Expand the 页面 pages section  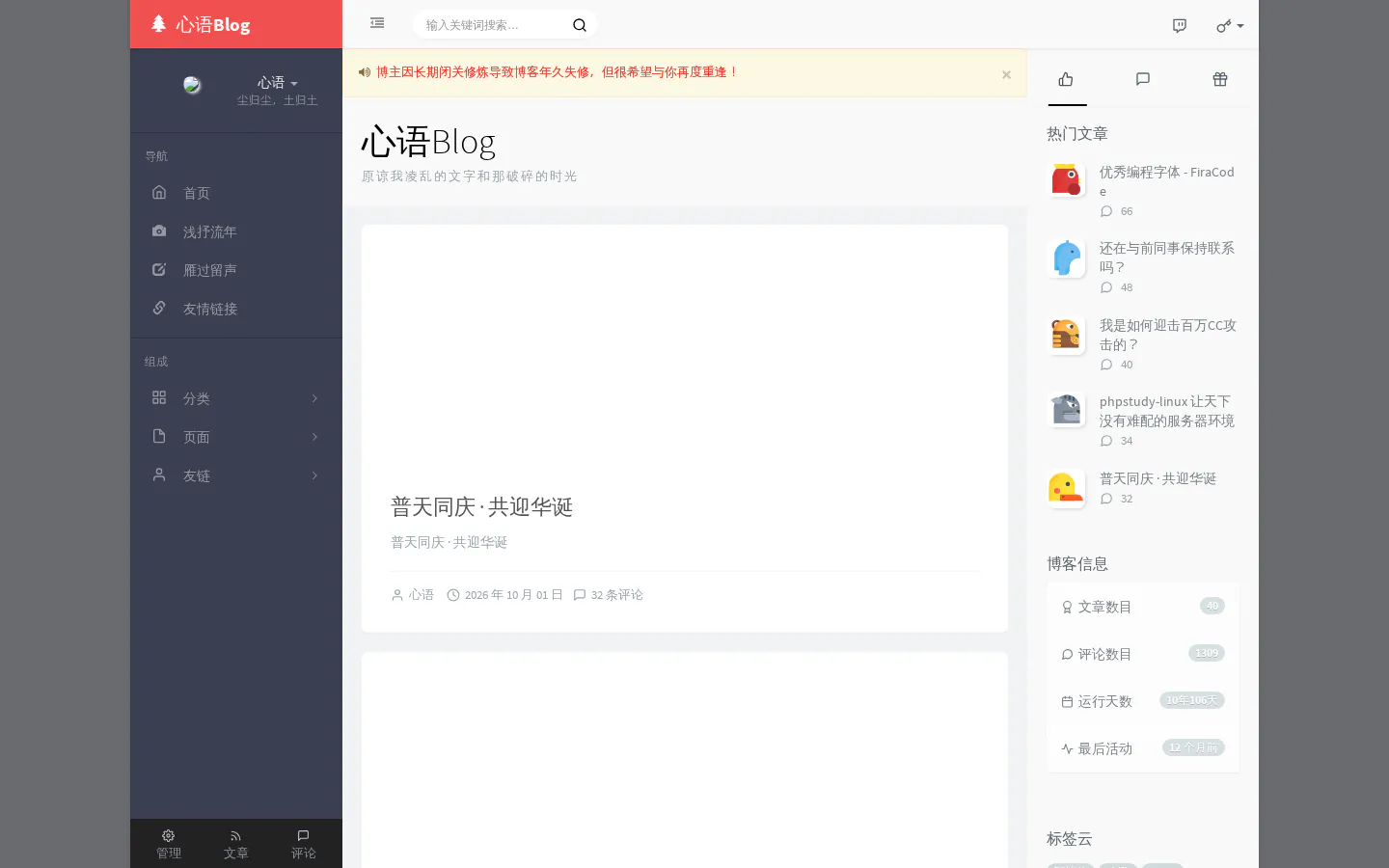[x=236, y=437]
